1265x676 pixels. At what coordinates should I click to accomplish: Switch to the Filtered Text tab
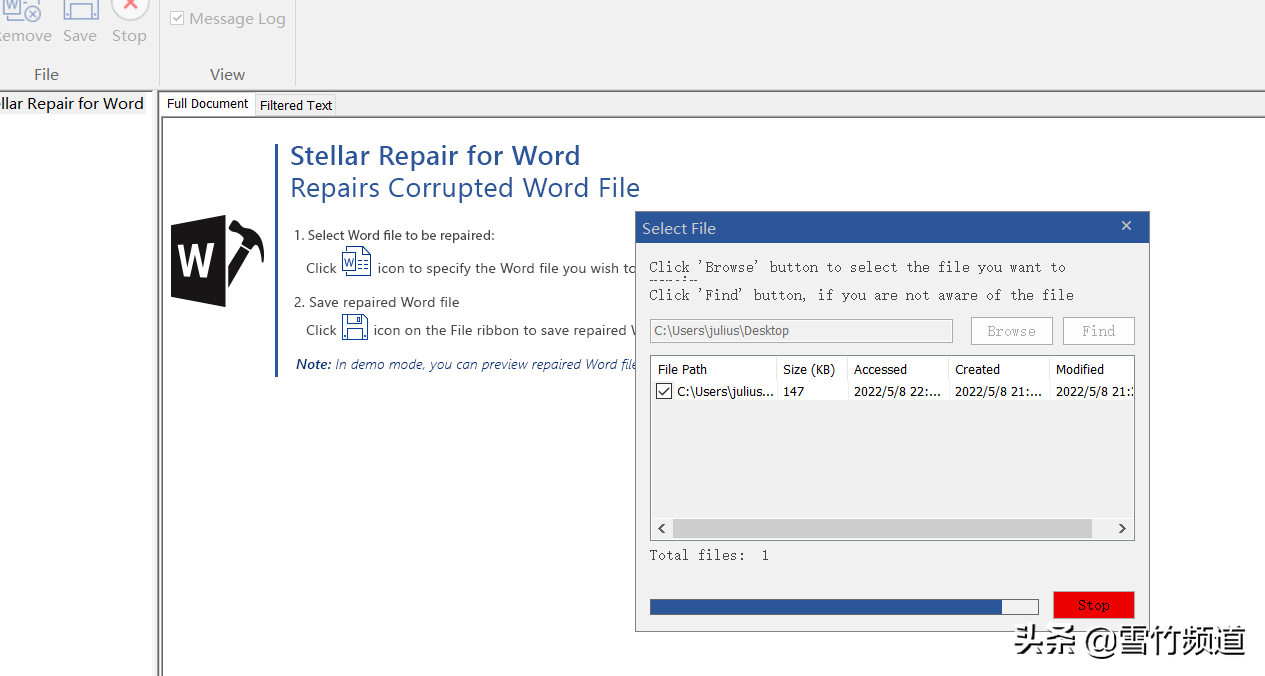tap(296, 105)
